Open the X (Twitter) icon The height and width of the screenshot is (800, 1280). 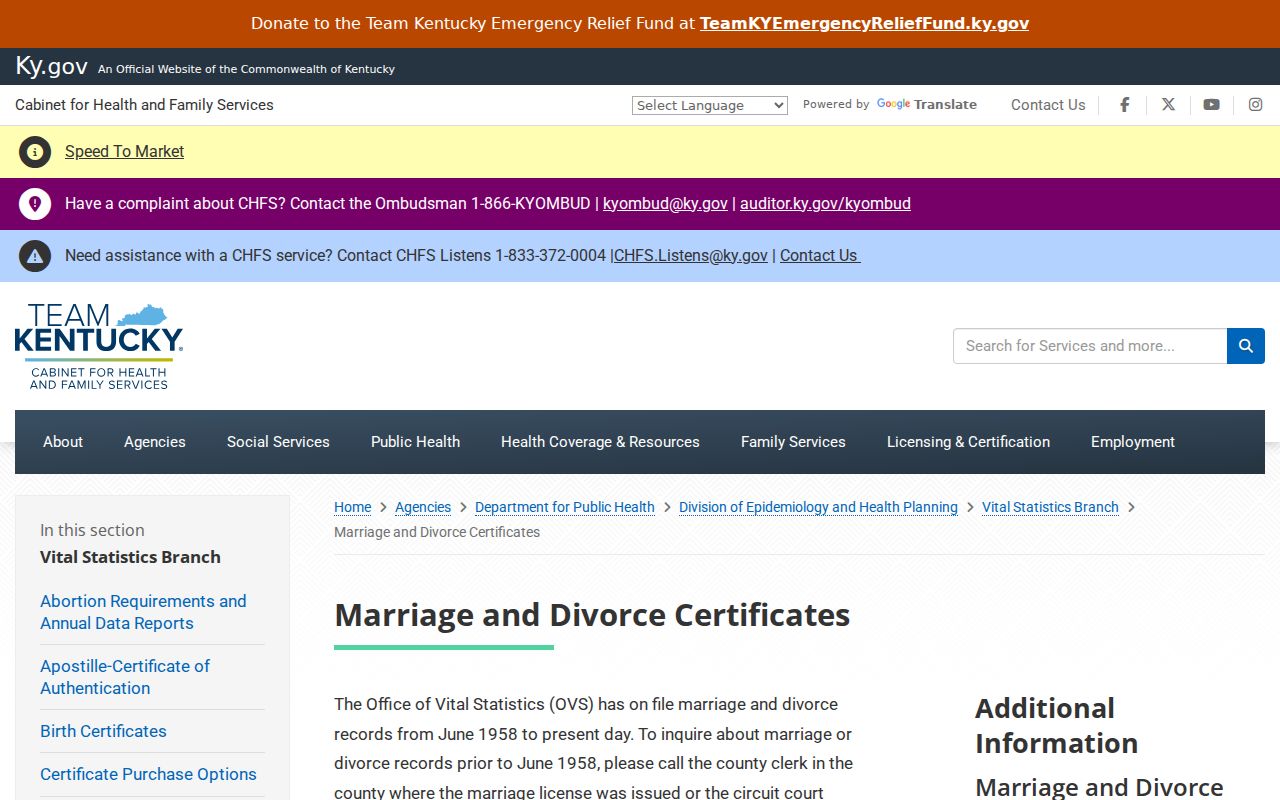tap(1168, 105)
